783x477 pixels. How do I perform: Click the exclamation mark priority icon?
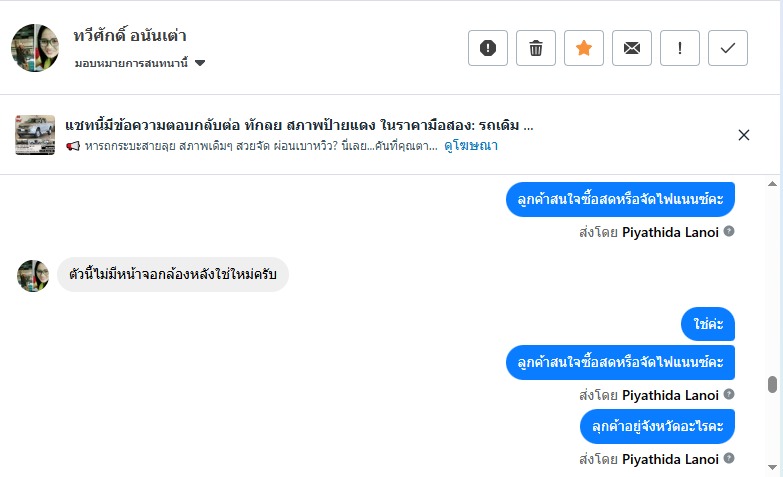point(680,48)
